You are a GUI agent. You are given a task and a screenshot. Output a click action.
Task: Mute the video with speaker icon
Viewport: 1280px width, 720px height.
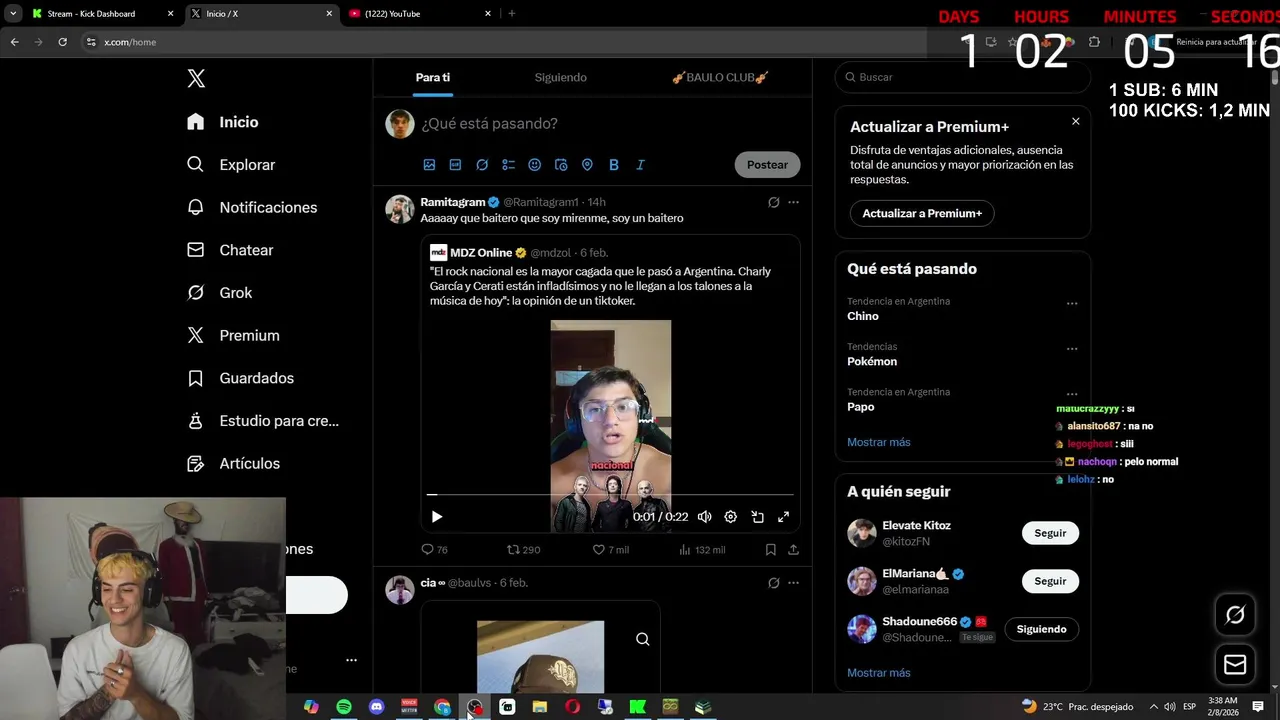tap(705, 517)
